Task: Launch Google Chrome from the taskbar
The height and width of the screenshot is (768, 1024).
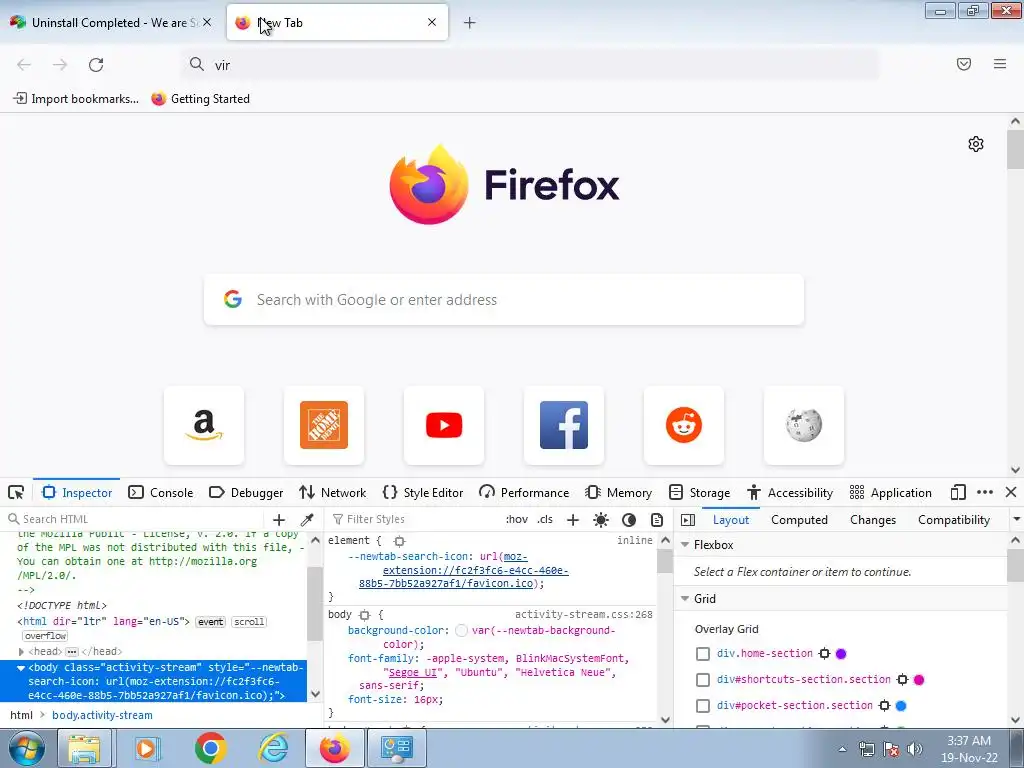Action: pyautogui.click(x=210, y=748)
